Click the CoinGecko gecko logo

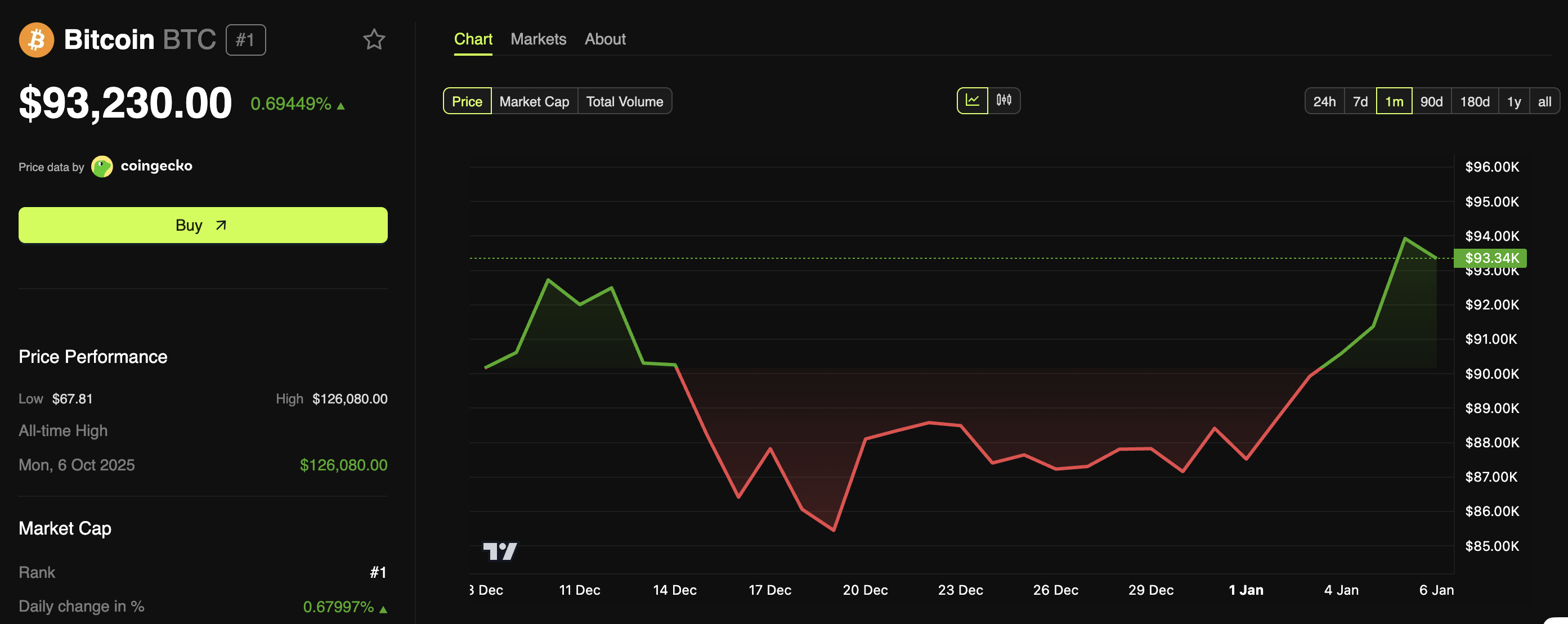click(x=102, y=166)
